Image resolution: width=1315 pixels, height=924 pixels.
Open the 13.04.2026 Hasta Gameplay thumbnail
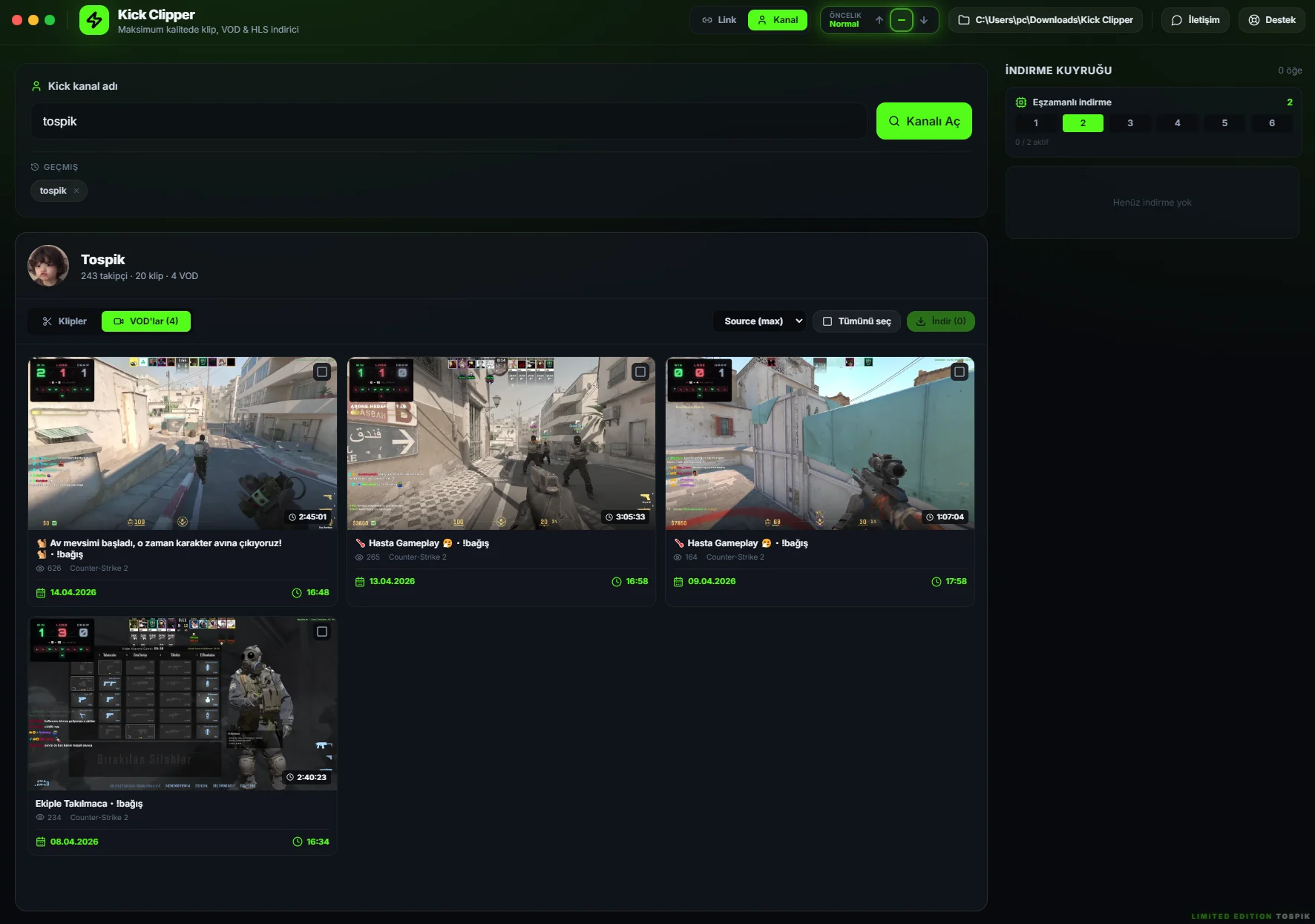(x=501, y=443)
